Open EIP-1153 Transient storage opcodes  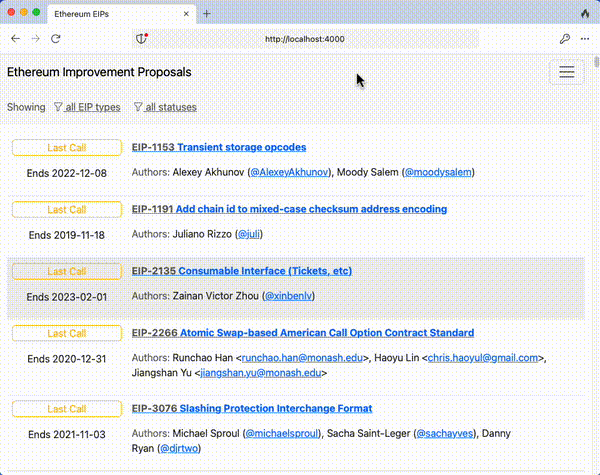219,147
